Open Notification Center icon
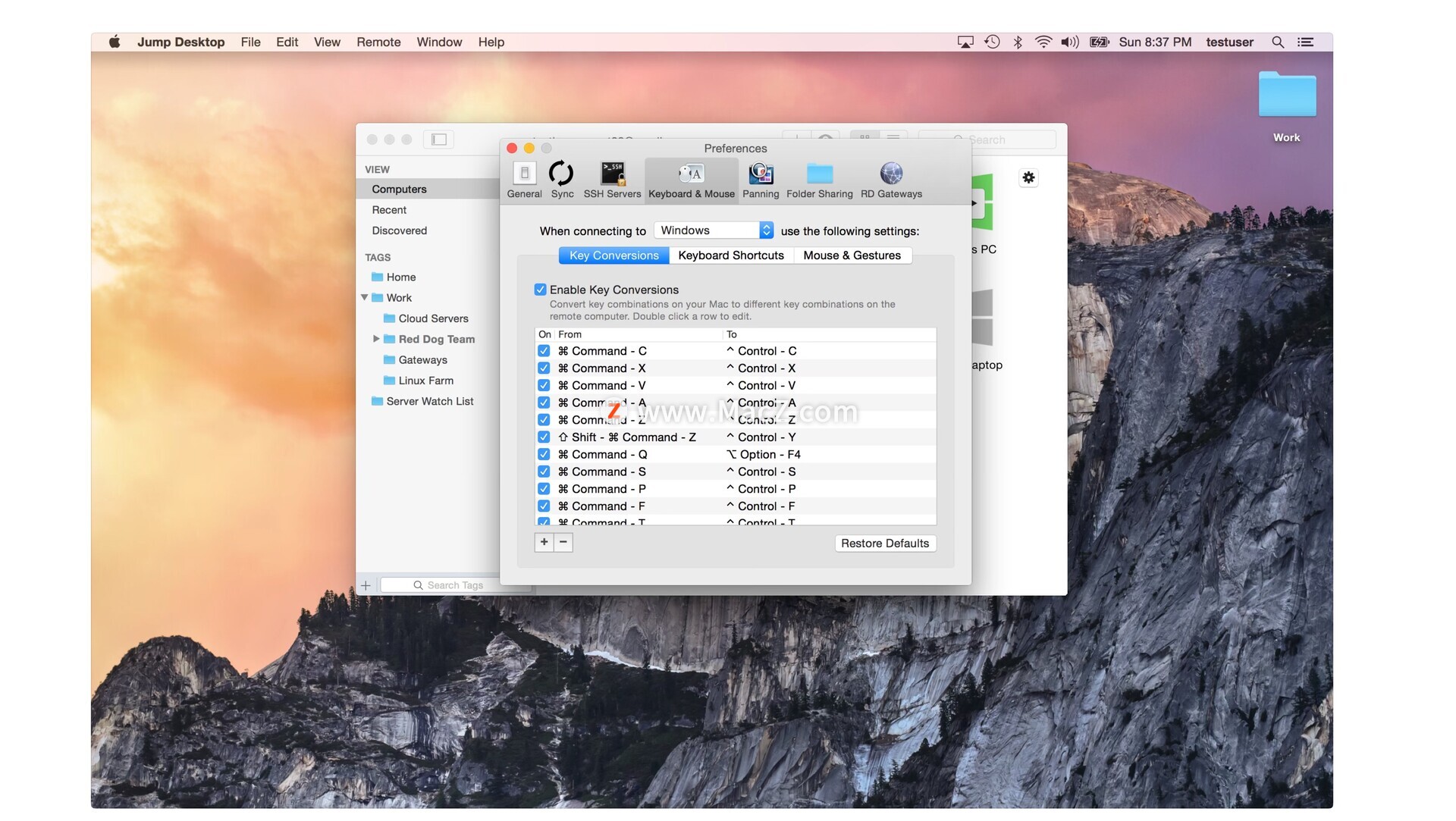1456x821 pixels. click(1305, 42)
